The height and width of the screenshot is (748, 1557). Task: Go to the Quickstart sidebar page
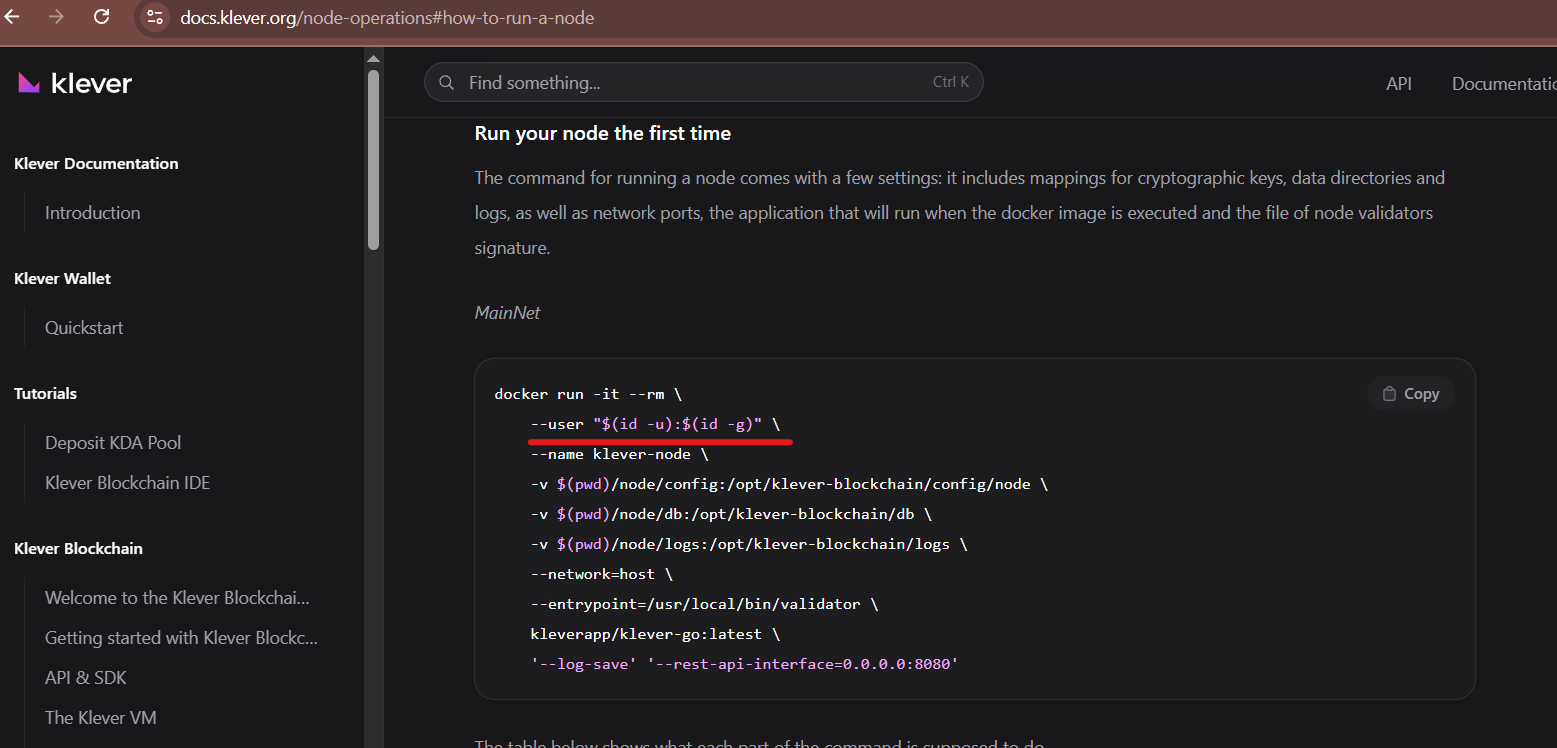click(84, 328)
